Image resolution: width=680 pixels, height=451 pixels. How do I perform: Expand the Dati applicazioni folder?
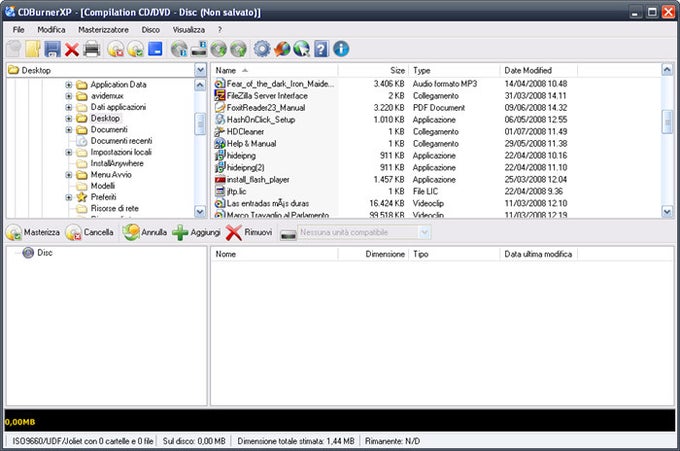69,107
